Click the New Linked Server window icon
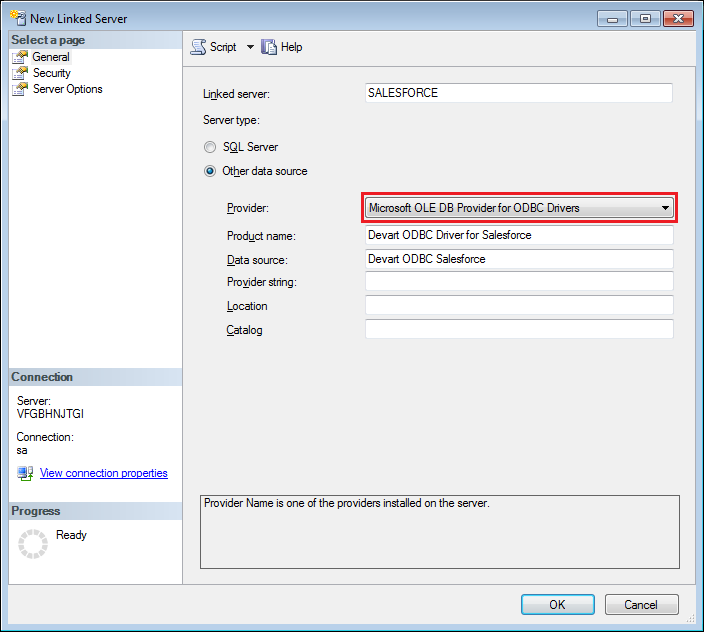Viewport: 704px width, 632px height. pos(18,18)
